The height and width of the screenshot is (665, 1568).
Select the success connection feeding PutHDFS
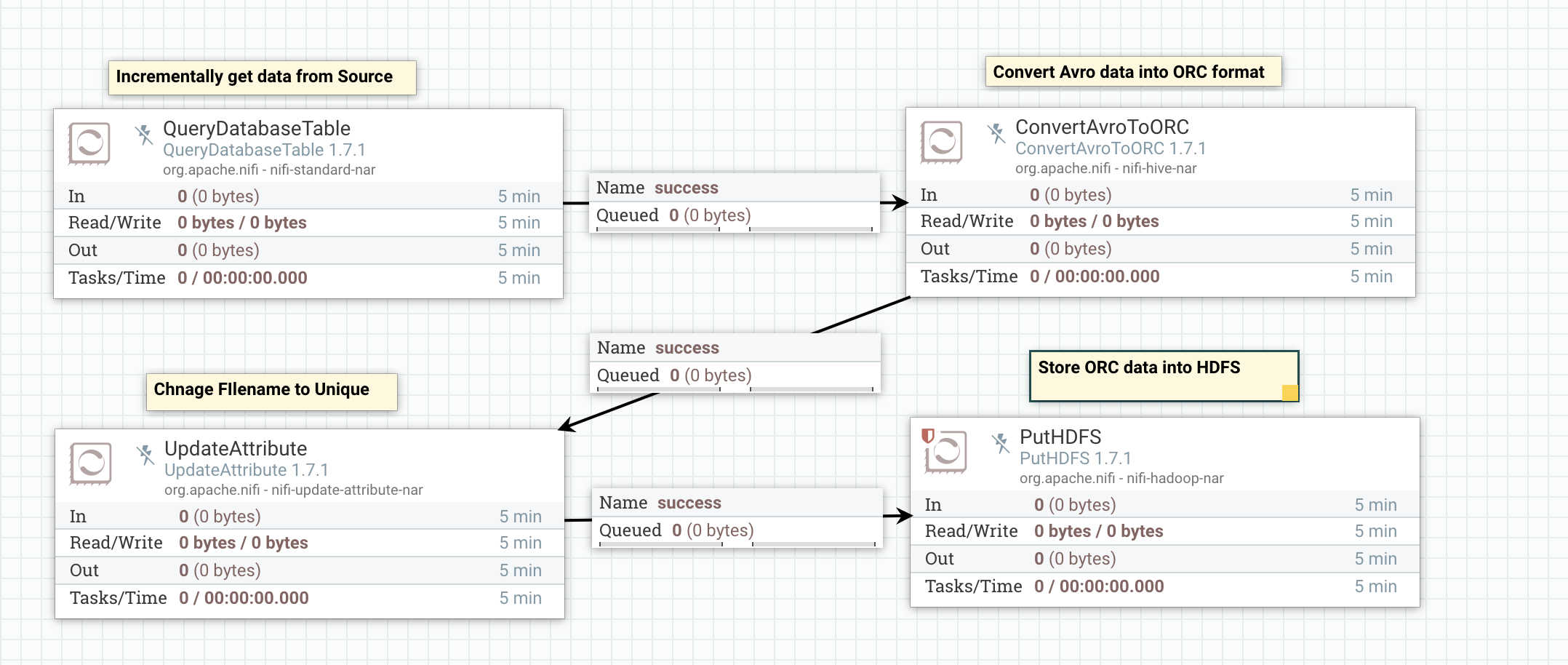736,517
